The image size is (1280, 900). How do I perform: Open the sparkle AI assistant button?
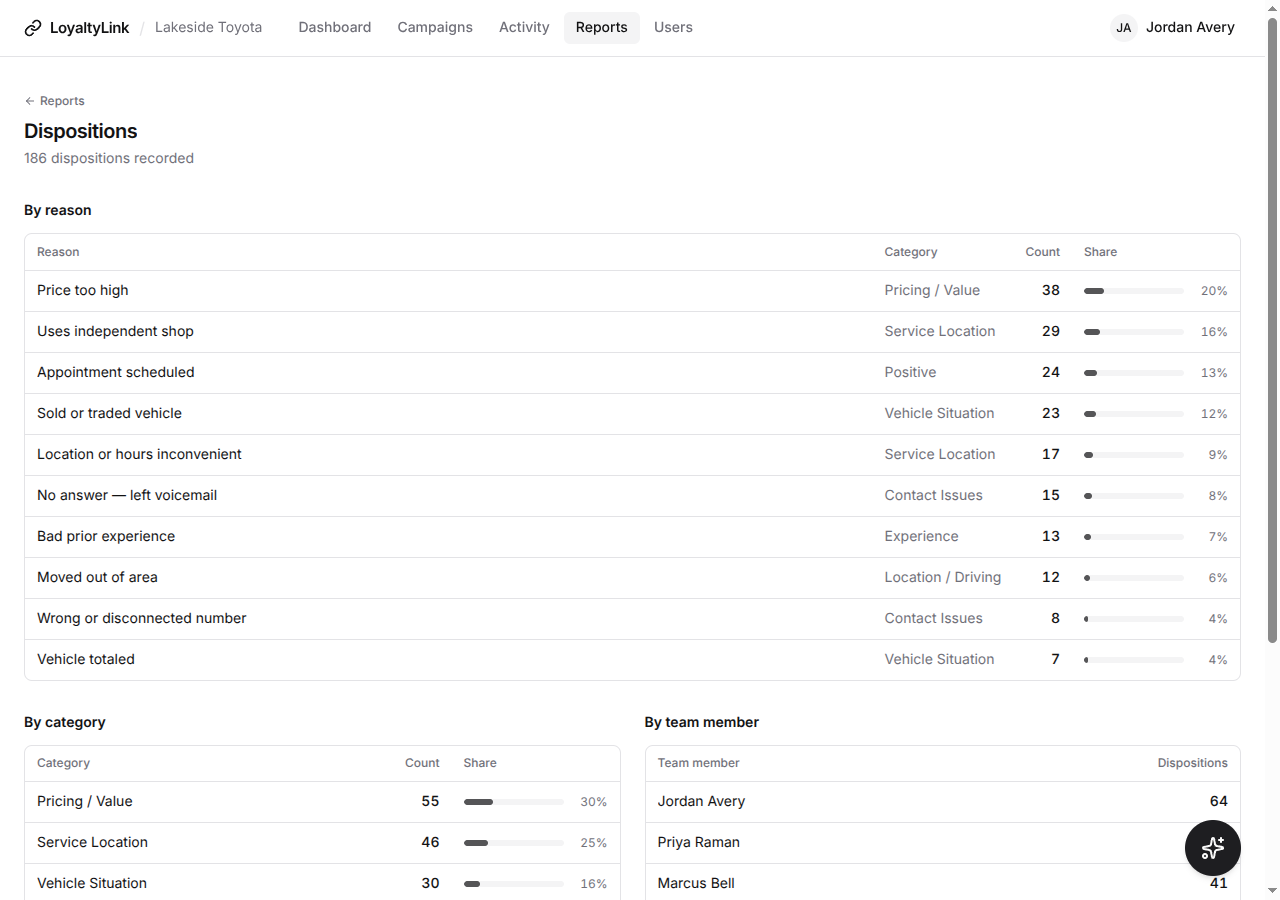click(x=1212, y=848)
